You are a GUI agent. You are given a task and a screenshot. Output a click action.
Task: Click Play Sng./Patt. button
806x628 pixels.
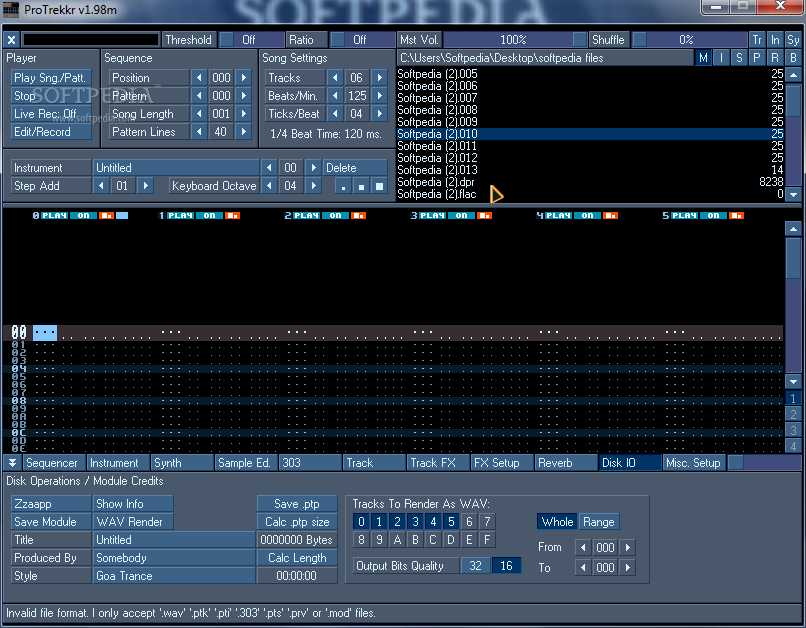[x=51, y=78]
